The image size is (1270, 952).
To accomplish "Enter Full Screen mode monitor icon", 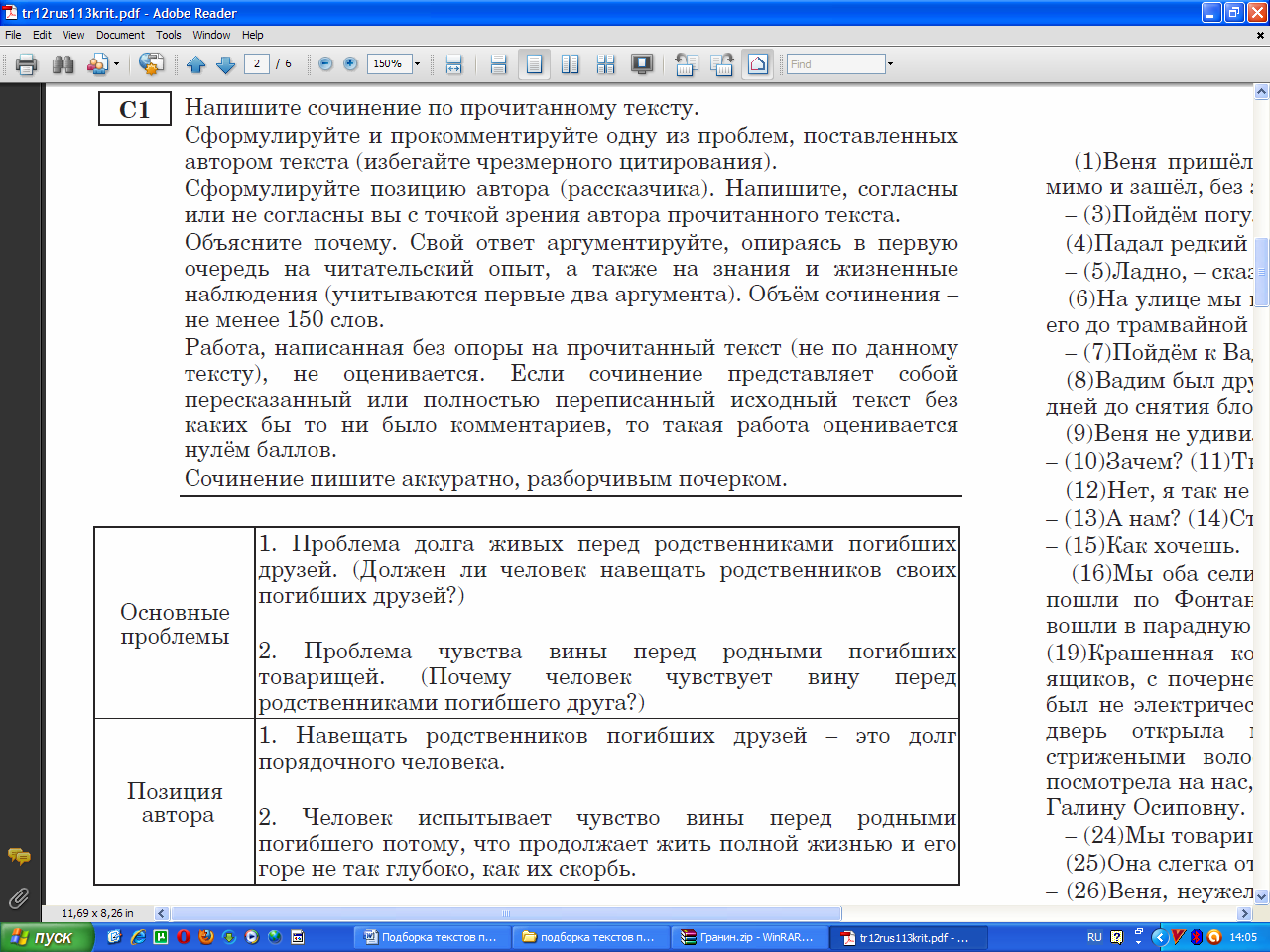I will (643, 64).
